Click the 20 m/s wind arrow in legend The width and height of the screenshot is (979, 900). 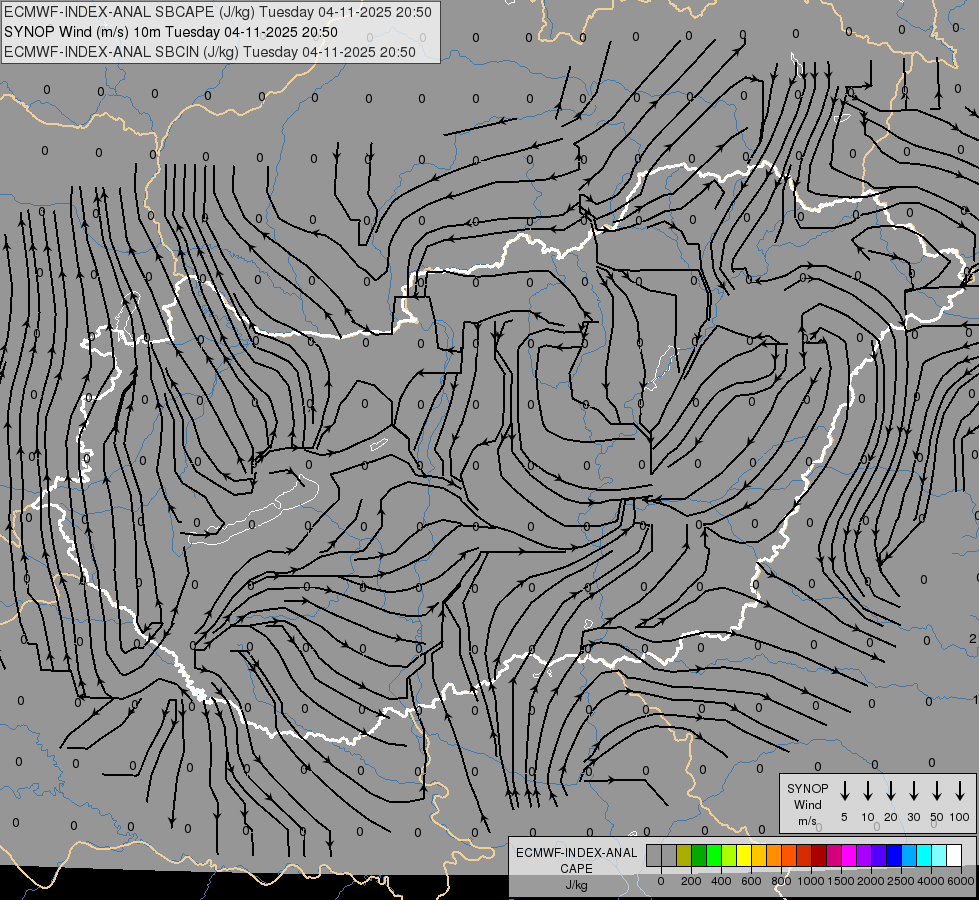(x=890, y=791)
